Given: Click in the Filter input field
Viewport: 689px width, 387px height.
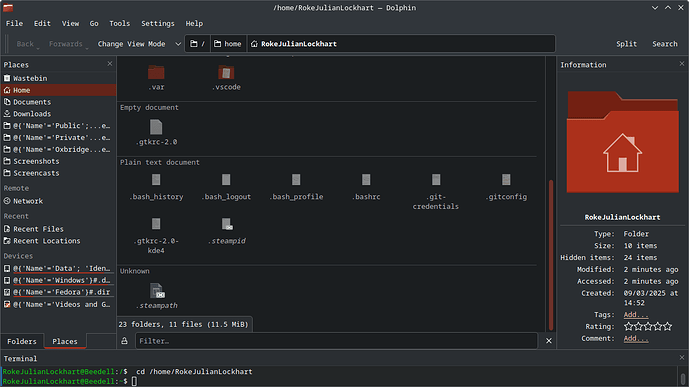Looking at the screenshot, I should (336, 341).
